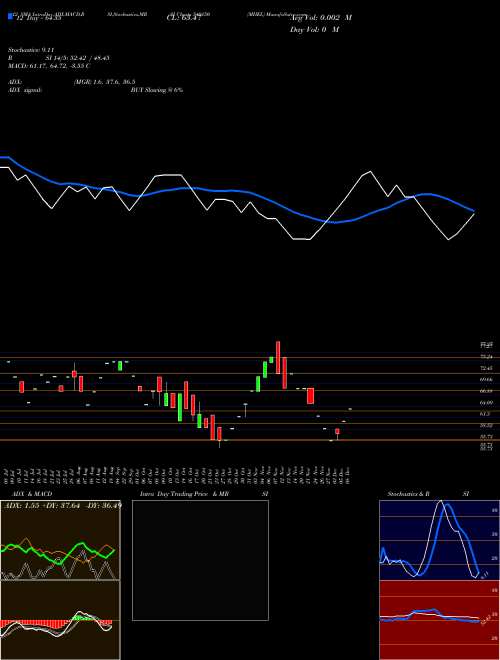Click the '(MGR) 1.6, 37.6, 36.5' ADX values
Image resolution: width=500 pixels, height=660 pixels.
104,82
